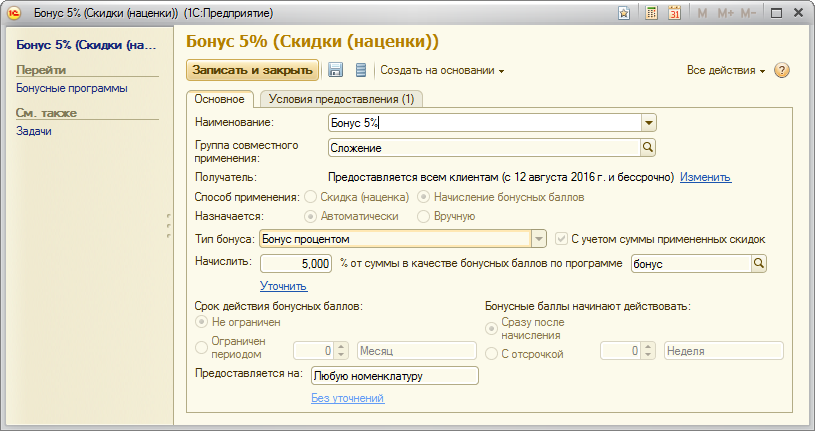Expand the Наименование dropdown arrow
Screen dimensions: 816x431
pyautogui.click(x=648, y=123)
